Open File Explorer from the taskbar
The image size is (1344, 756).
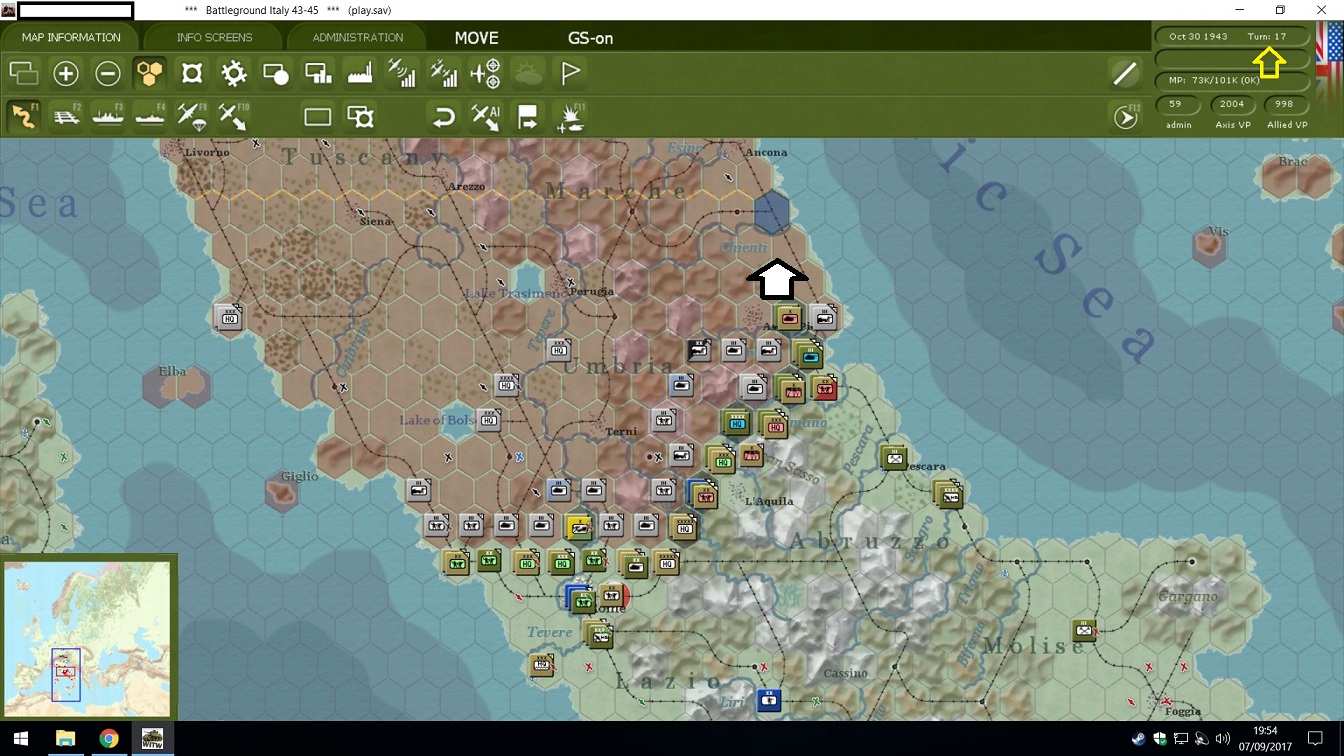click(x=65, y=739)
